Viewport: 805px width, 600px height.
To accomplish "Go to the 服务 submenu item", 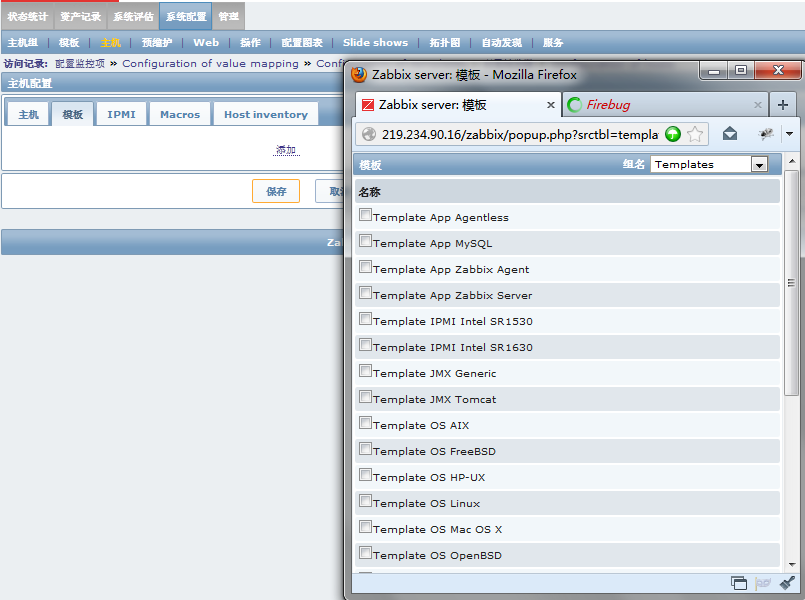I will pyautogui.click(x=553, y=43).
